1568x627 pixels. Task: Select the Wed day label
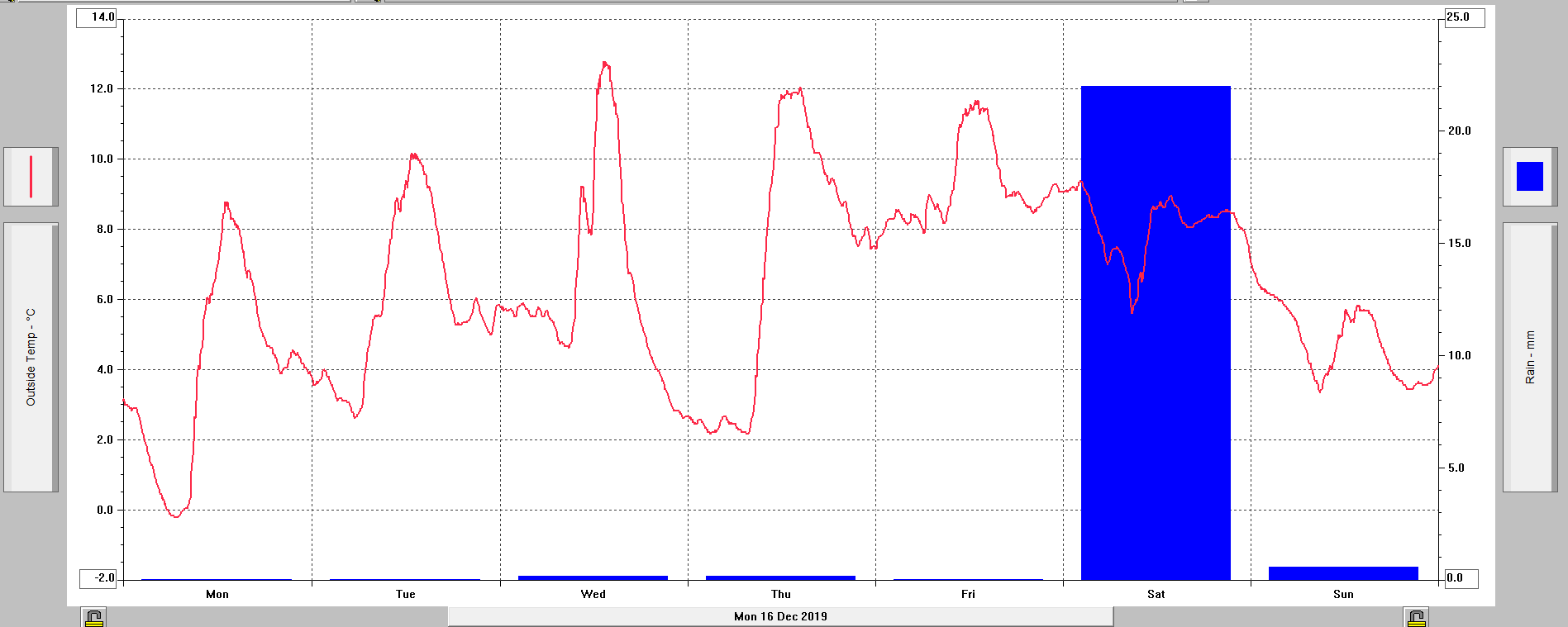coord(593,594)
